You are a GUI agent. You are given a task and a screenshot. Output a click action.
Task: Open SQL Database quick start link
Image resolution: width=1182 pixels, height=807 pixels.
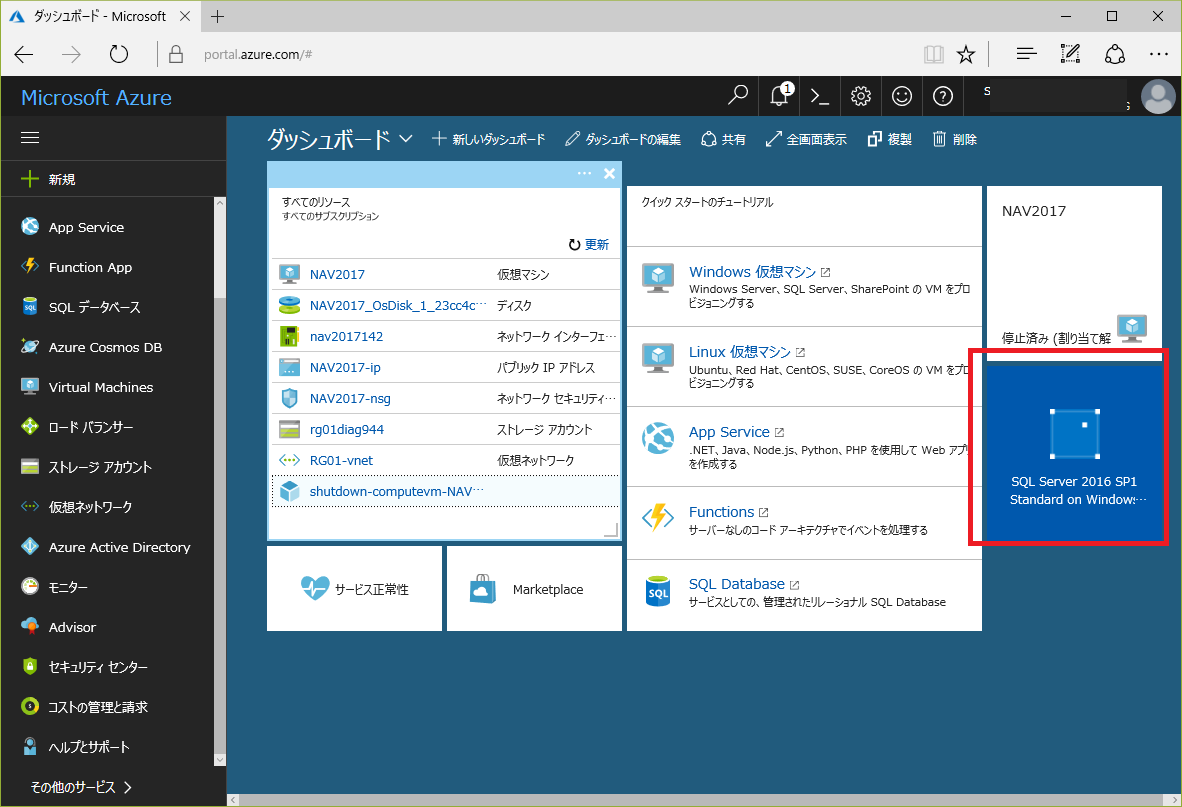(736, 584)
